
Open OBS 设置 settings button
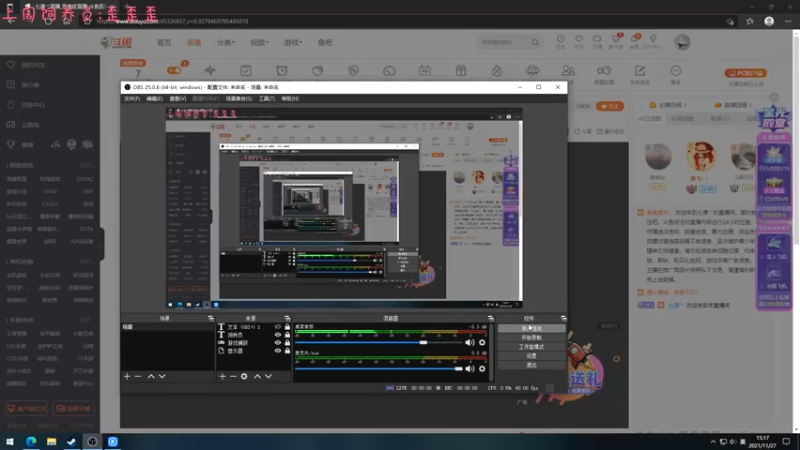tap(531, 356)
